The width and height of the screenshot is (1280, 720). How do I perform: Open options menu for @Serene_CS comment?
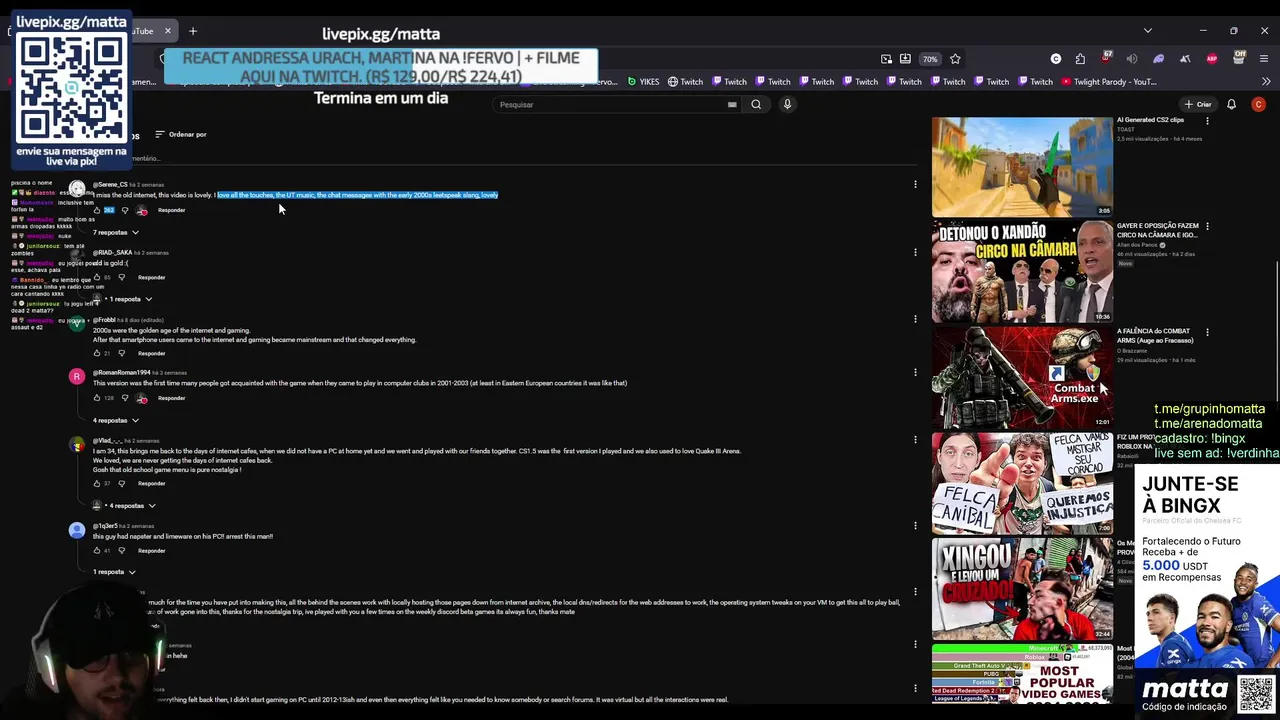click(x=915, y=184)
